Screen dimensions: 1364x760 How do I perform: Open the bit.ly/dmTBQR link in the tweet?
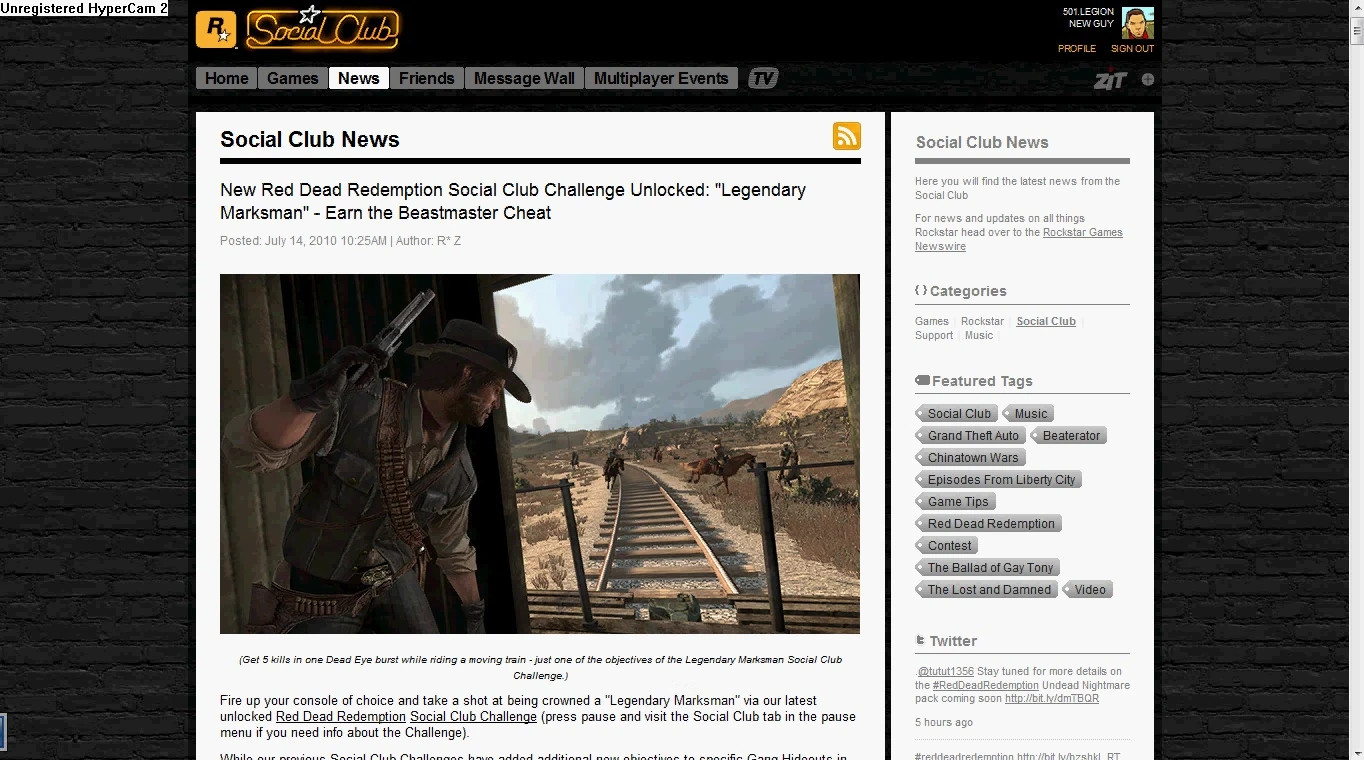pyautogui.click(x=1052, y=699)
